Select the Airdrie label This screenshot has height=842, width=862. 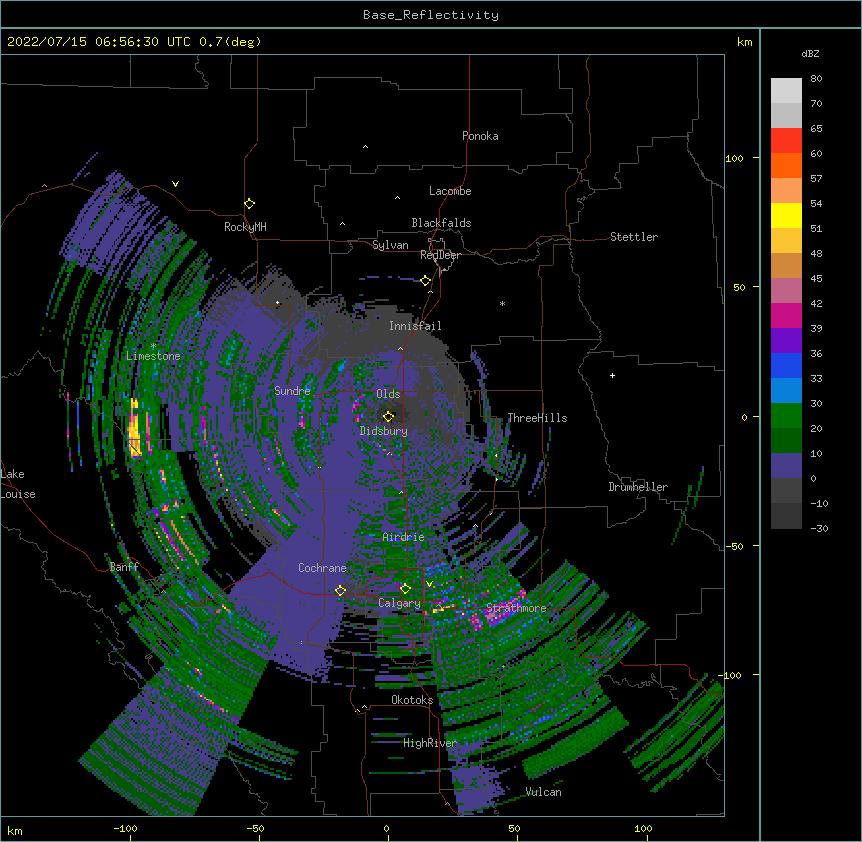click(403, 537)
